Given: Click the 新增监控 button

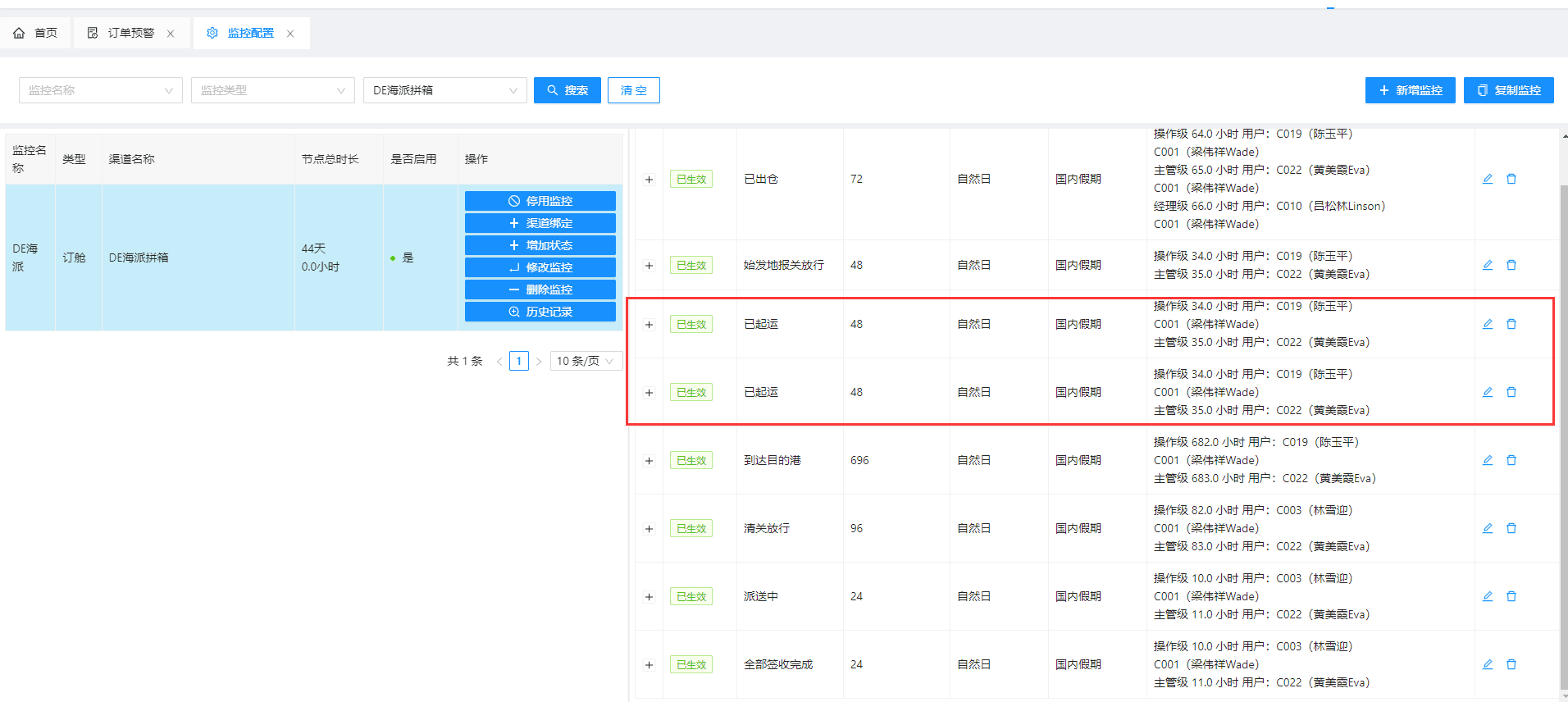Looking at the screenshot, I should click(1410, 90).
